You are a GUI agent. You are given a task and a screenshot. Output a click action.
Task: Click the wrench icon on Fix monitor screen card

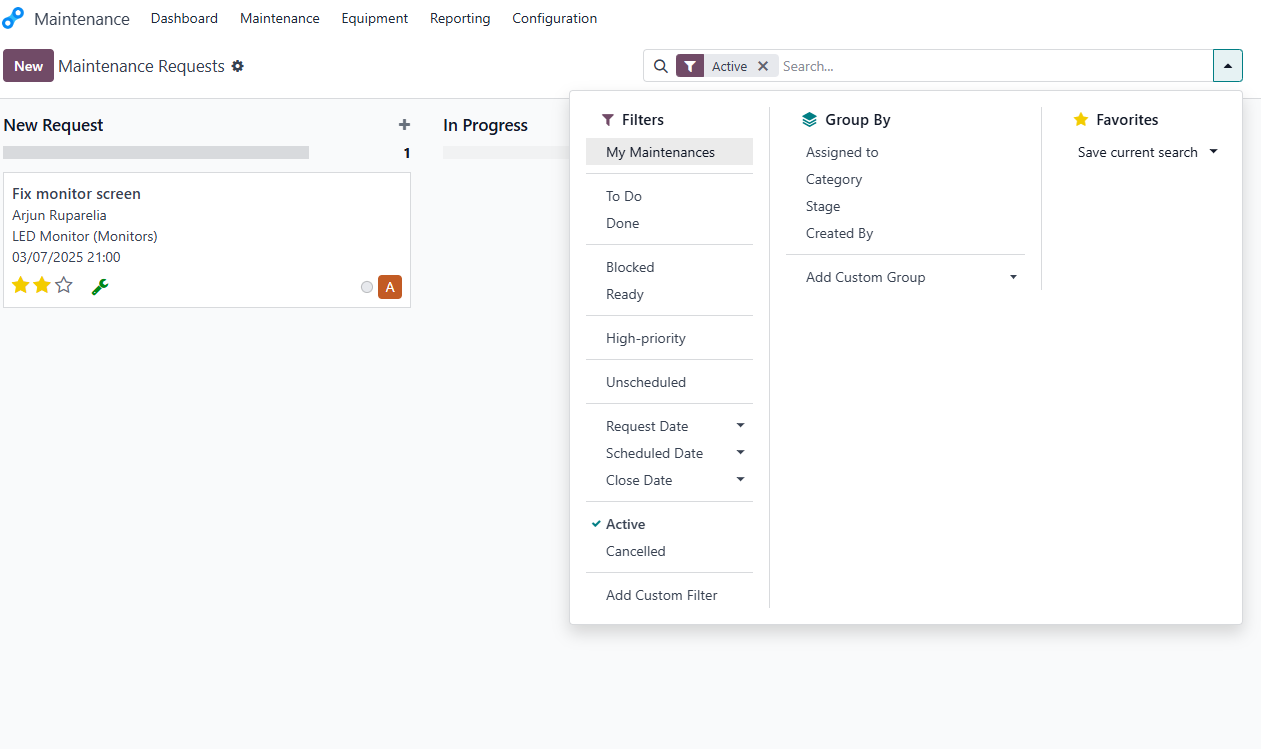tap(99, 285)
